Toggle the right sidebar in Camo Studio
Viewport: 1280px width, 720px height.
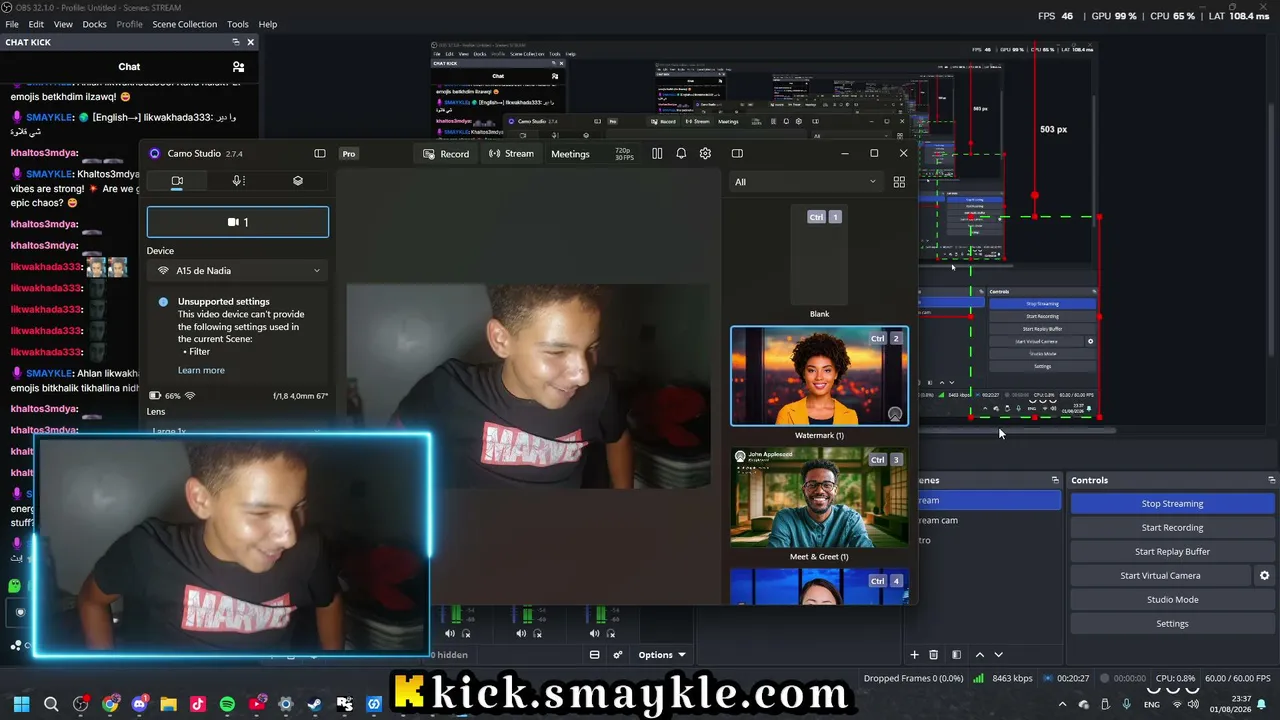pos(737,153)
